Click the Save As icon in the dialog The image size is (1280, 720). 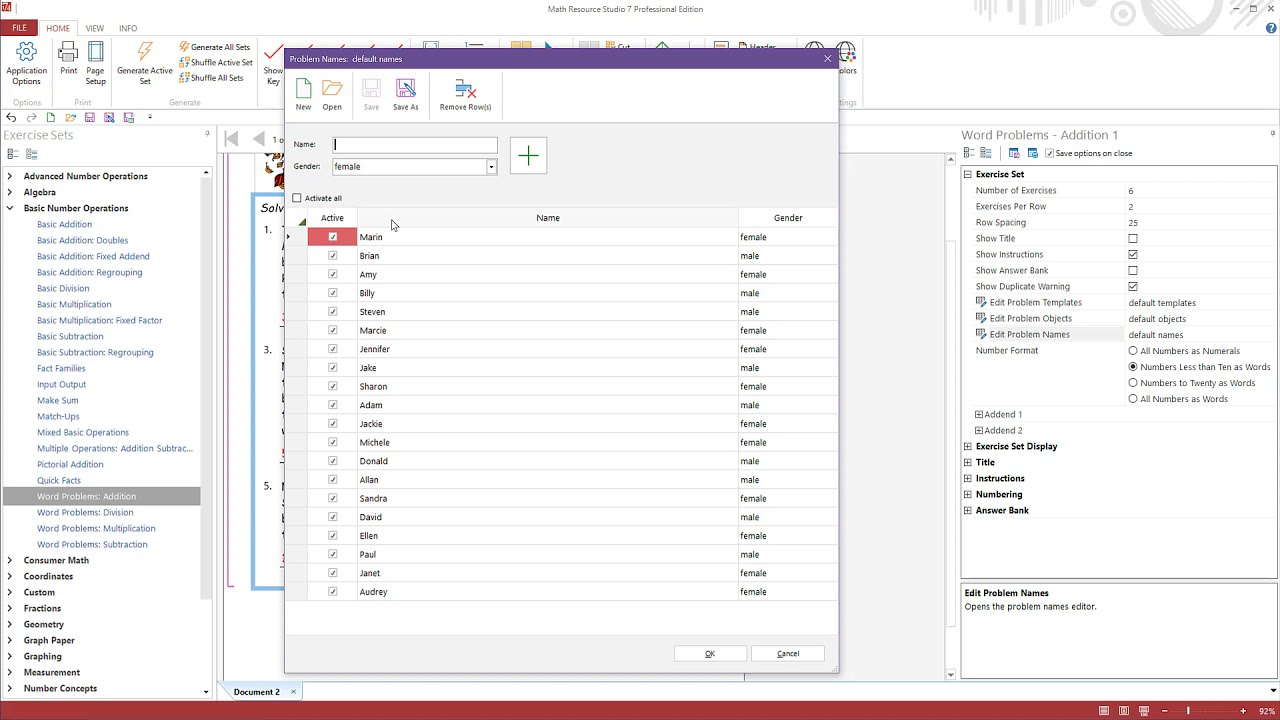(x=406, y=89)
